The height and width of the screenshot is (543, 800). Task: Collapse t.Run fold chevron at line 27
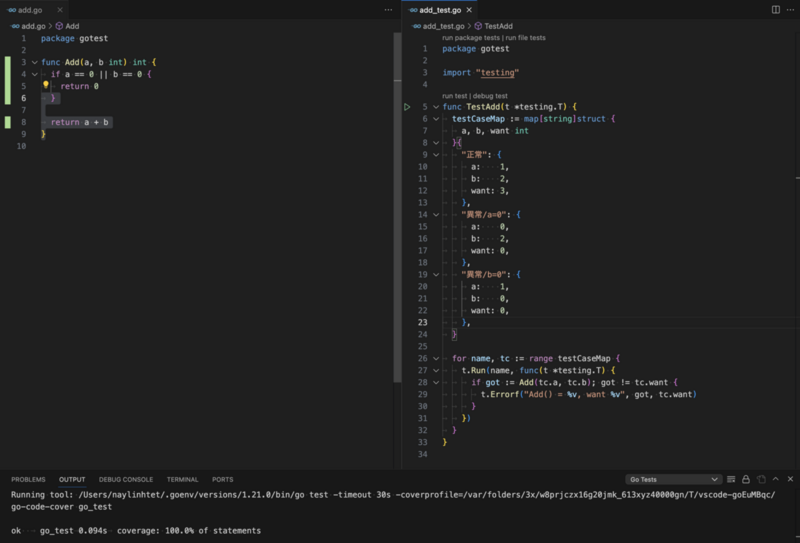[x=436, y=371]
